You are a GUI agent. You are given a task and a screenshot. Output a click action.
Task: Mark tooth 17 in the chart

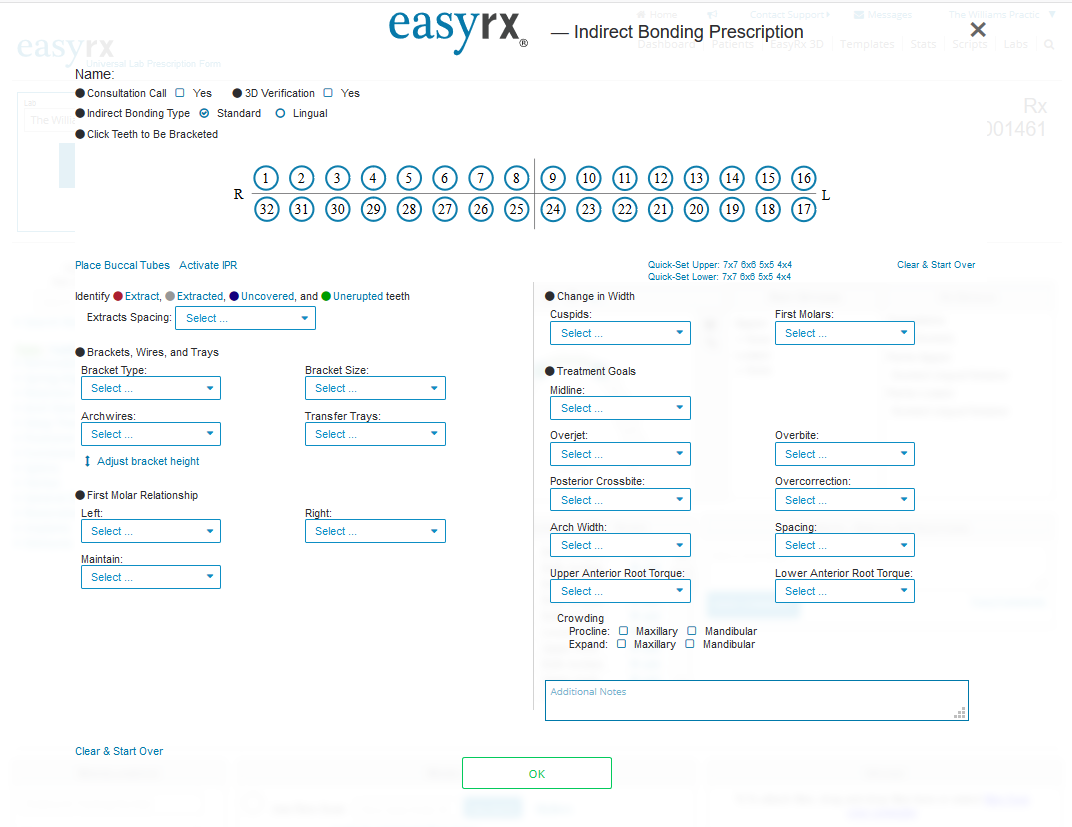[803, 209]
